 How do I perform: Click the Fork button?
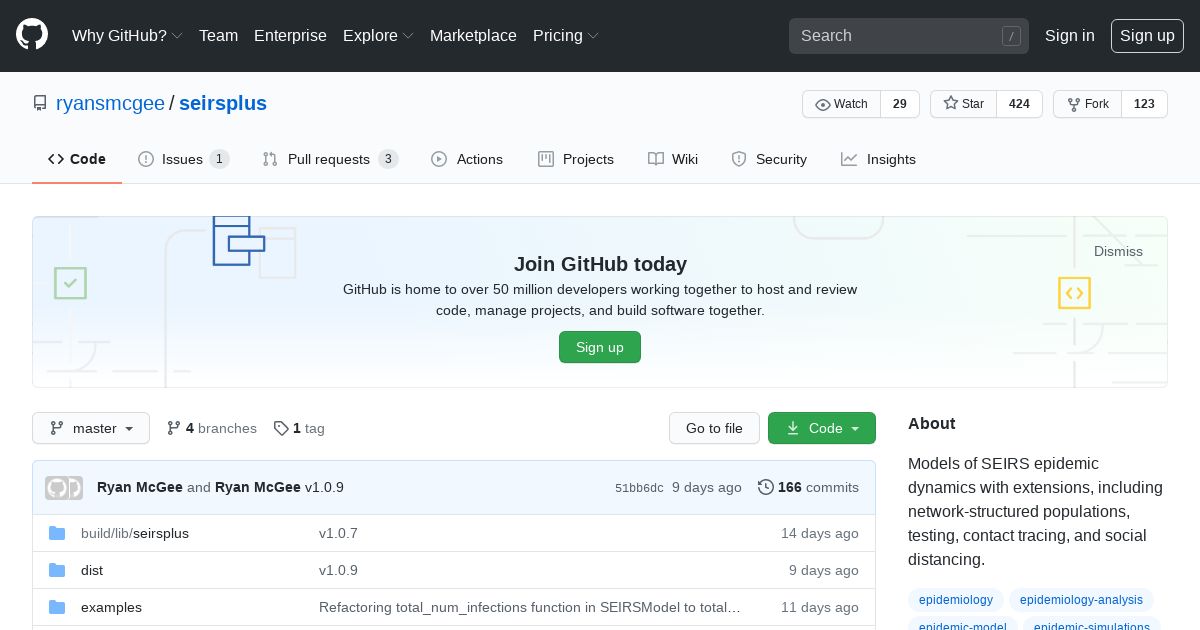(1087, 104)
